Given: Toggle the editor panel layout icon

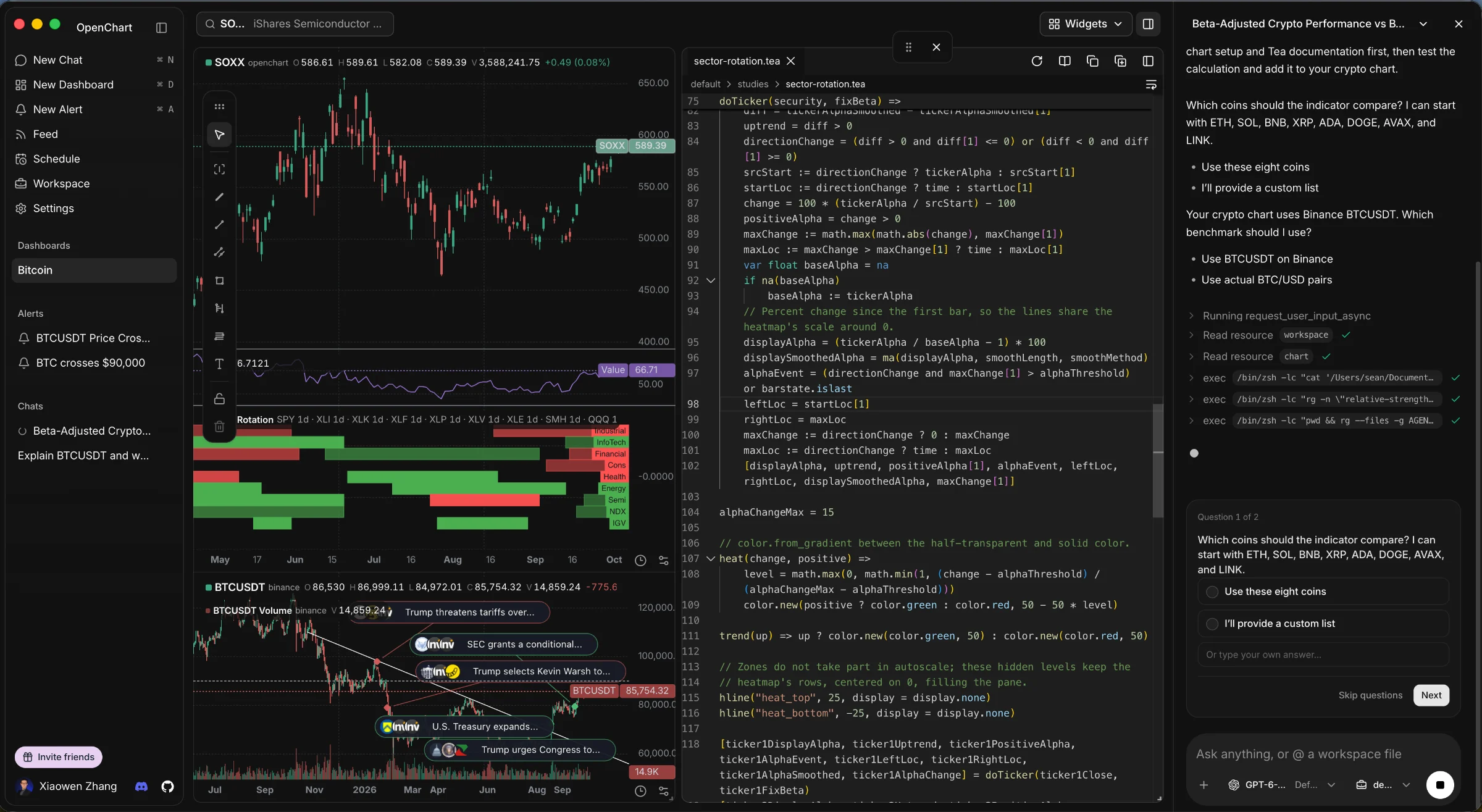Looking at the screenshot, I should pyautogui.click(x=1148, y=61).
